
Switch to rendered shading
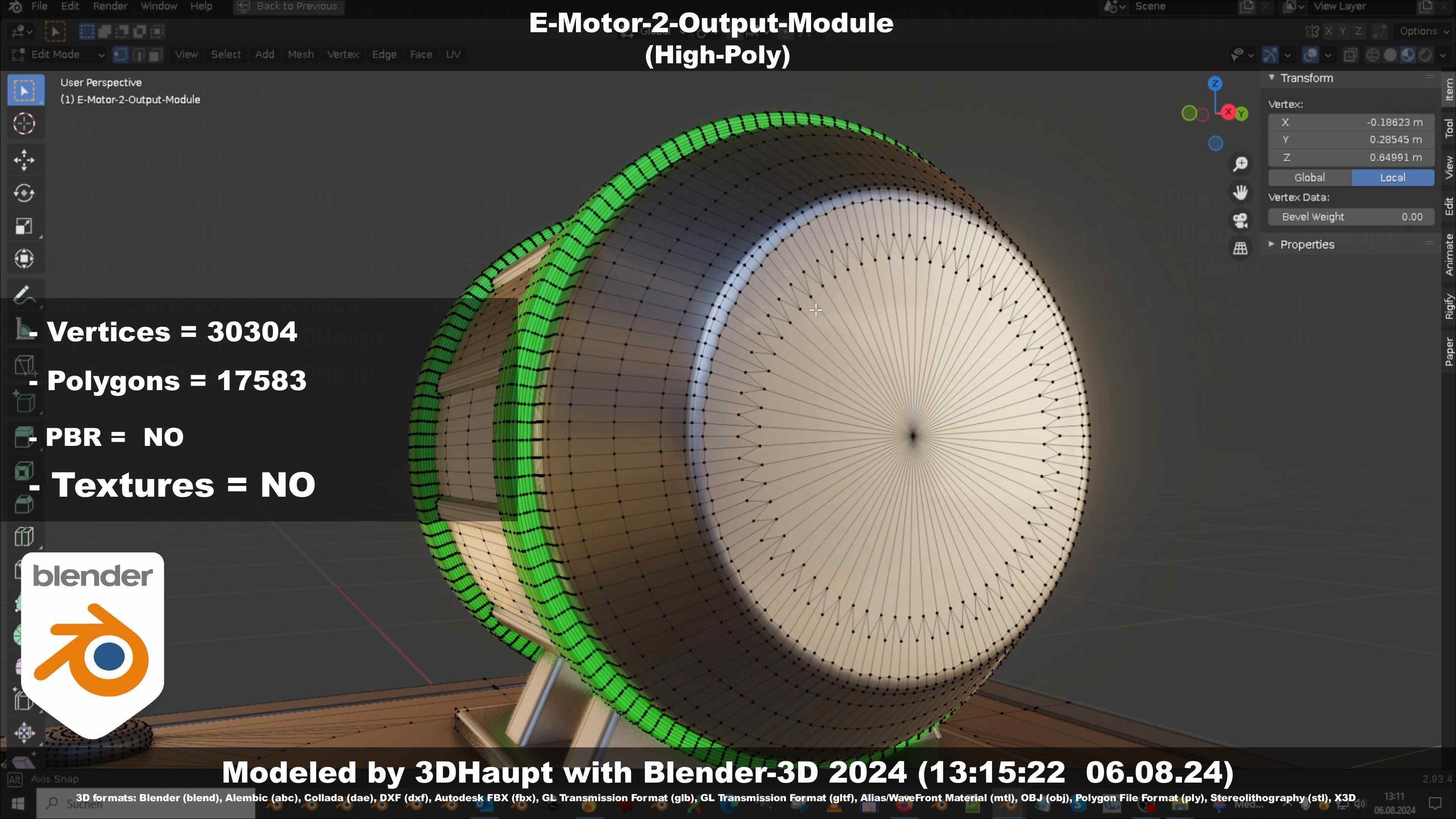click(x=1425, y=55)
